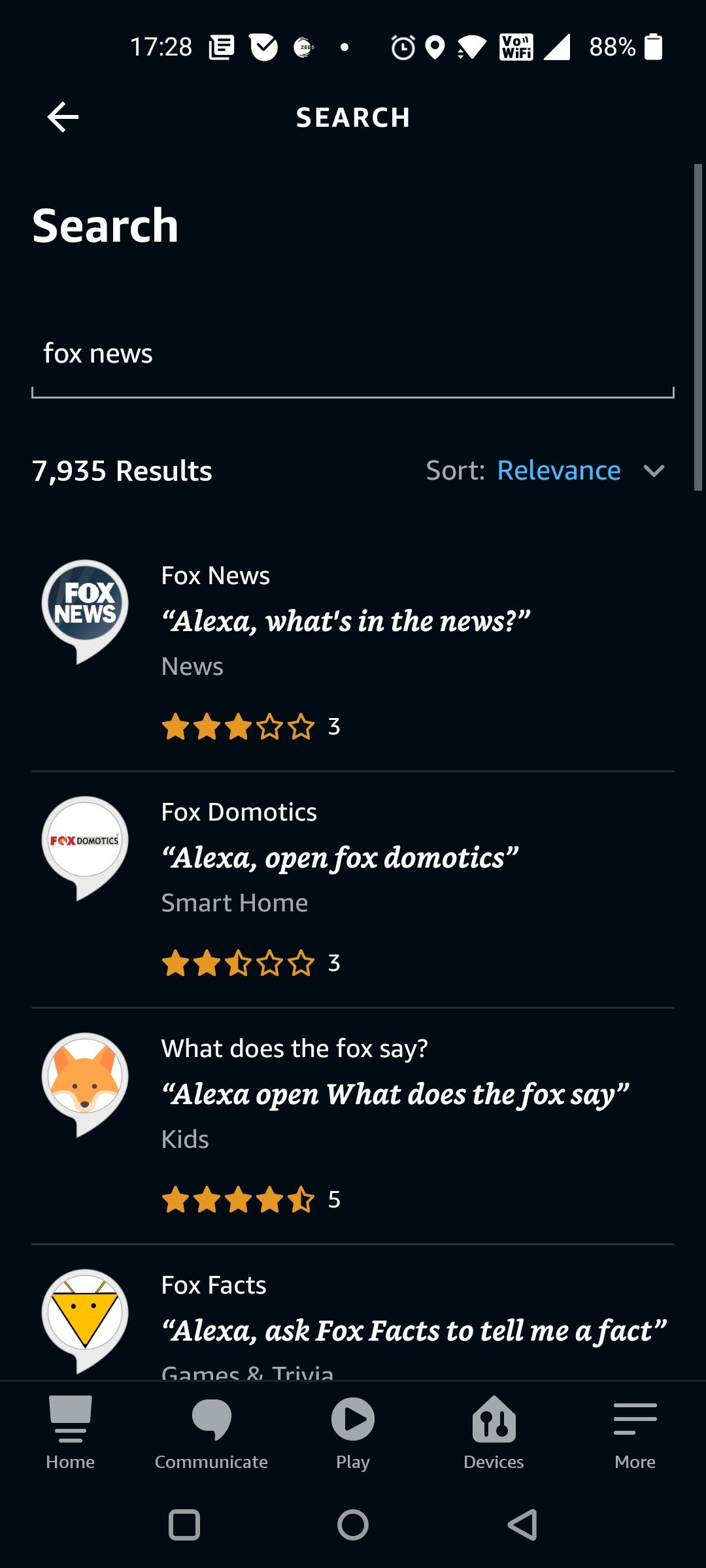Open the Fox News skill title
The image size is (706, 1568).
click(x=216, y=576)
